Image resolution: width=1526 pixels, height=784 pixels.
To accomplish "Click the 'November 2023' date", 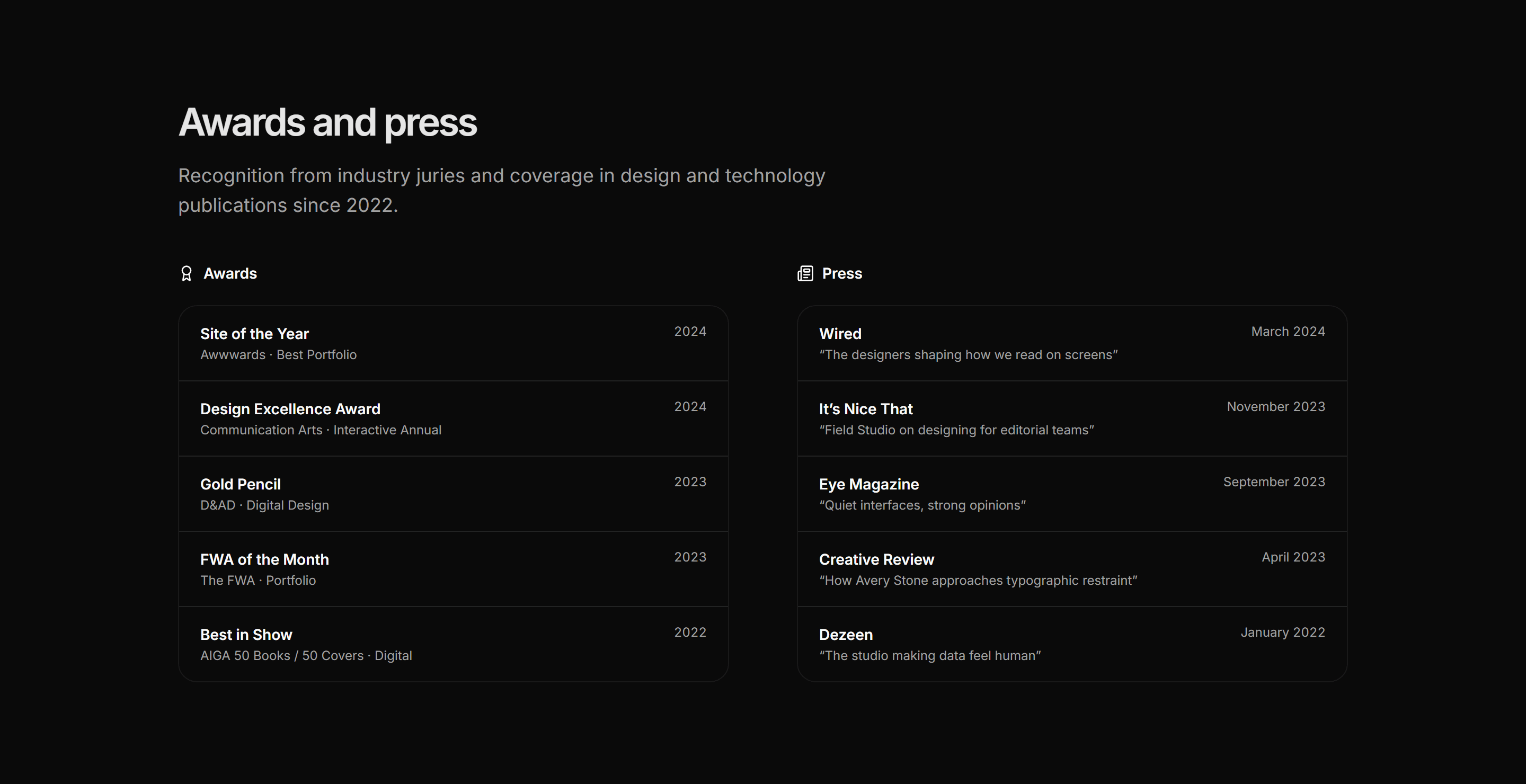I will (x=1276, y=407).
